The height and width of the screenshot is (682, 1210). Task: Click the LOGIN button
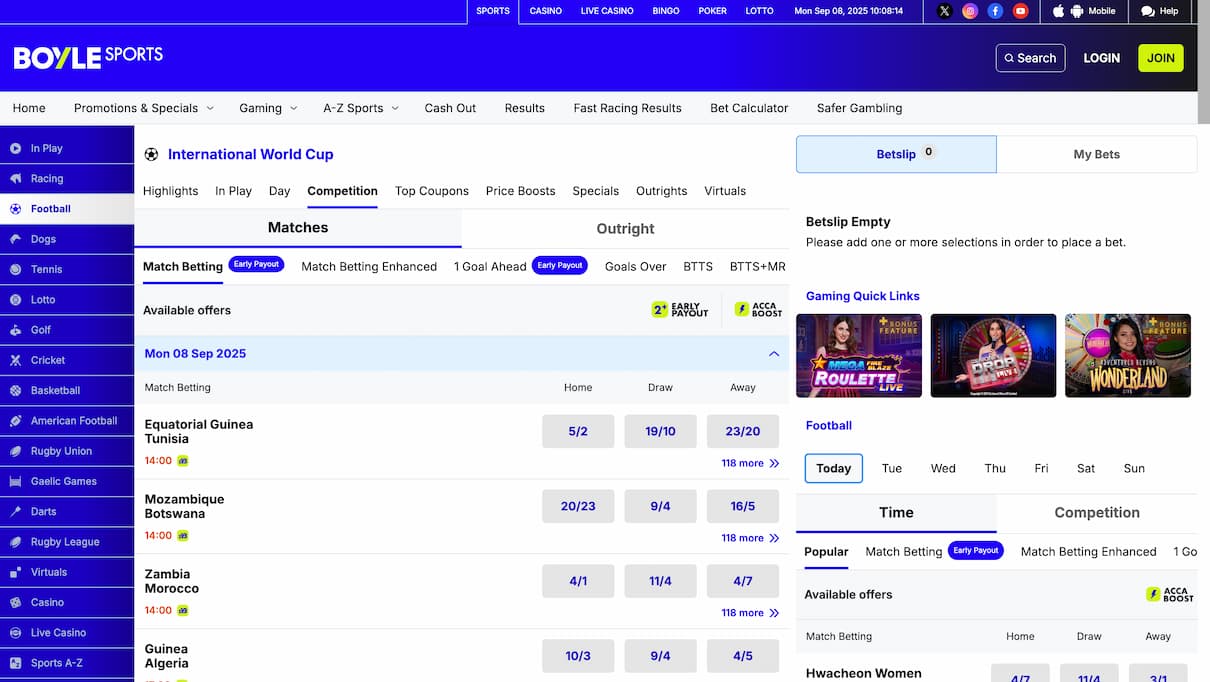pos(1101,58)
